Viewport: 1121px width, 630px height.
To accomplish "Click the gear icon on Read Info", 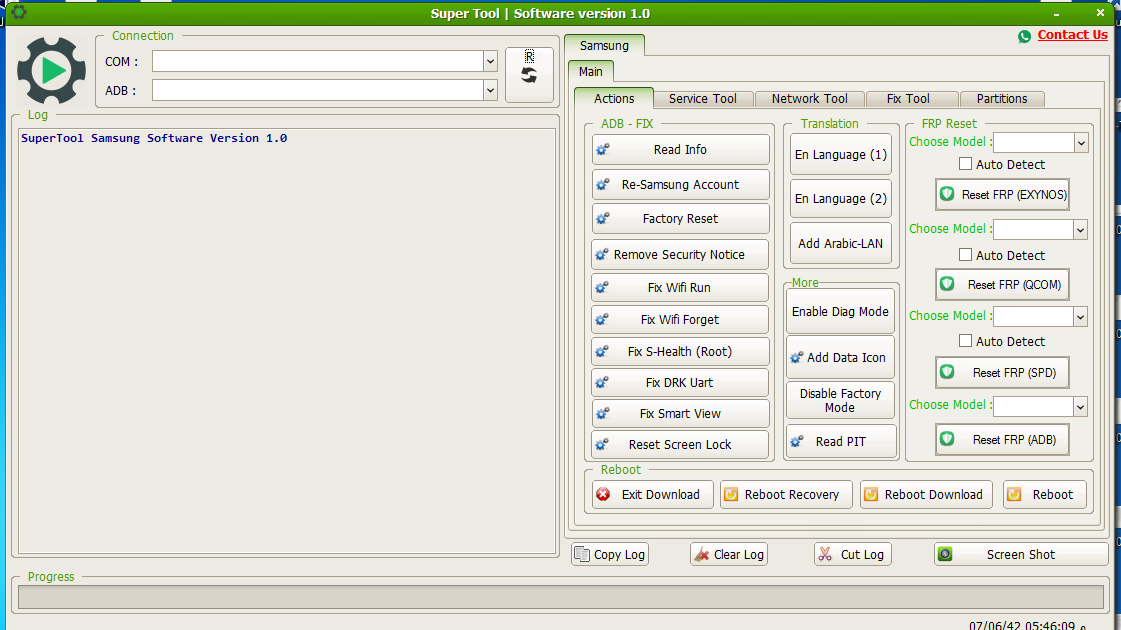I will click(x=603, y=149).
